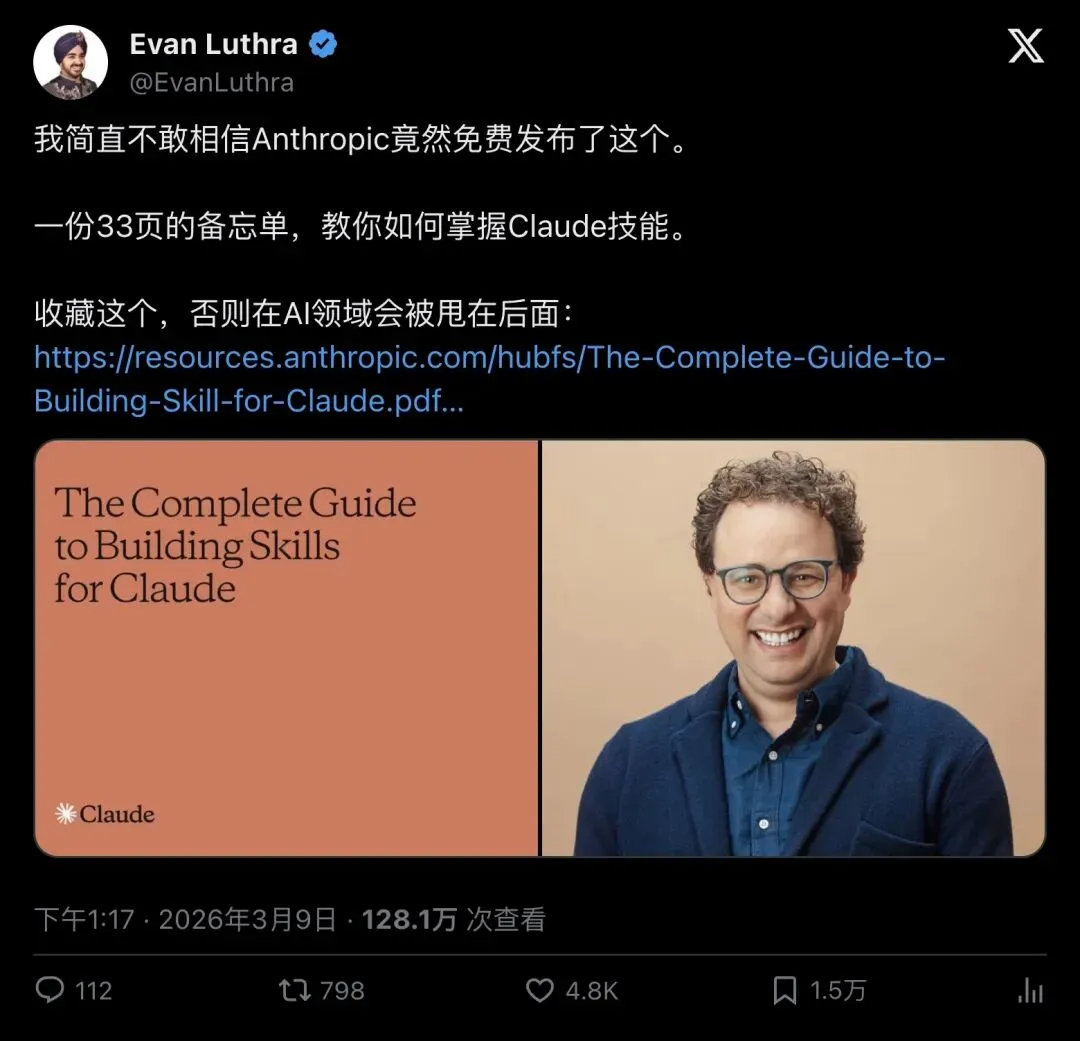Click the Claude starburst logo on cover
This screenshot has height=1041, width=1080.
65,814
